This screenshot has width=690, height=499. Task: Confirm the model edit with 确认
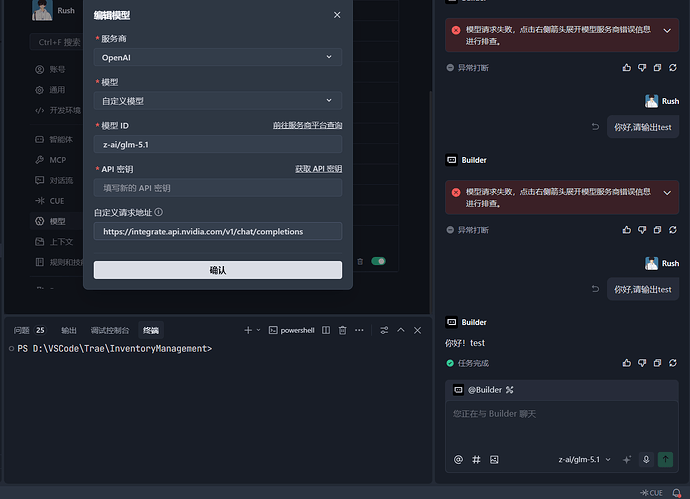pyautogui.click(x=218, y=270)
